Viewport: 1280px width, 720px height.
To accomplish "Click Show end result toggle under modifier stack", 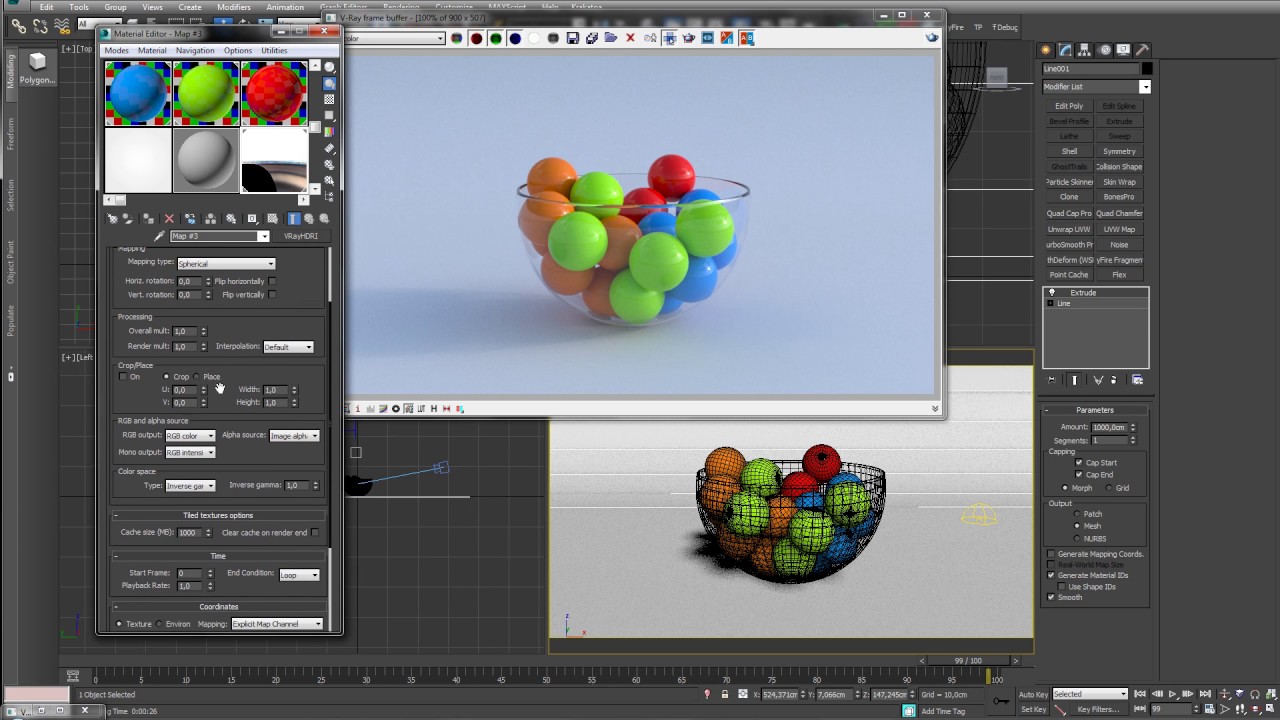I will point(1075,380).
